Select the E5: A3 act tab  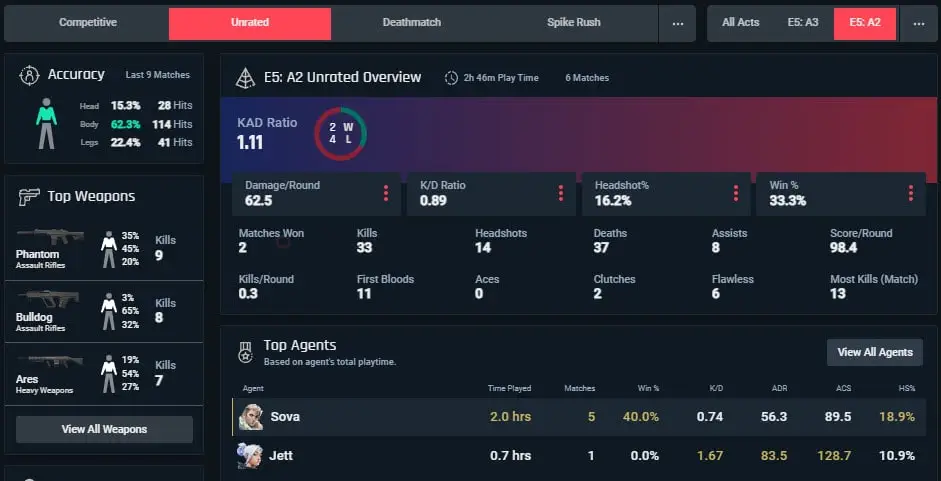point(802,23)
